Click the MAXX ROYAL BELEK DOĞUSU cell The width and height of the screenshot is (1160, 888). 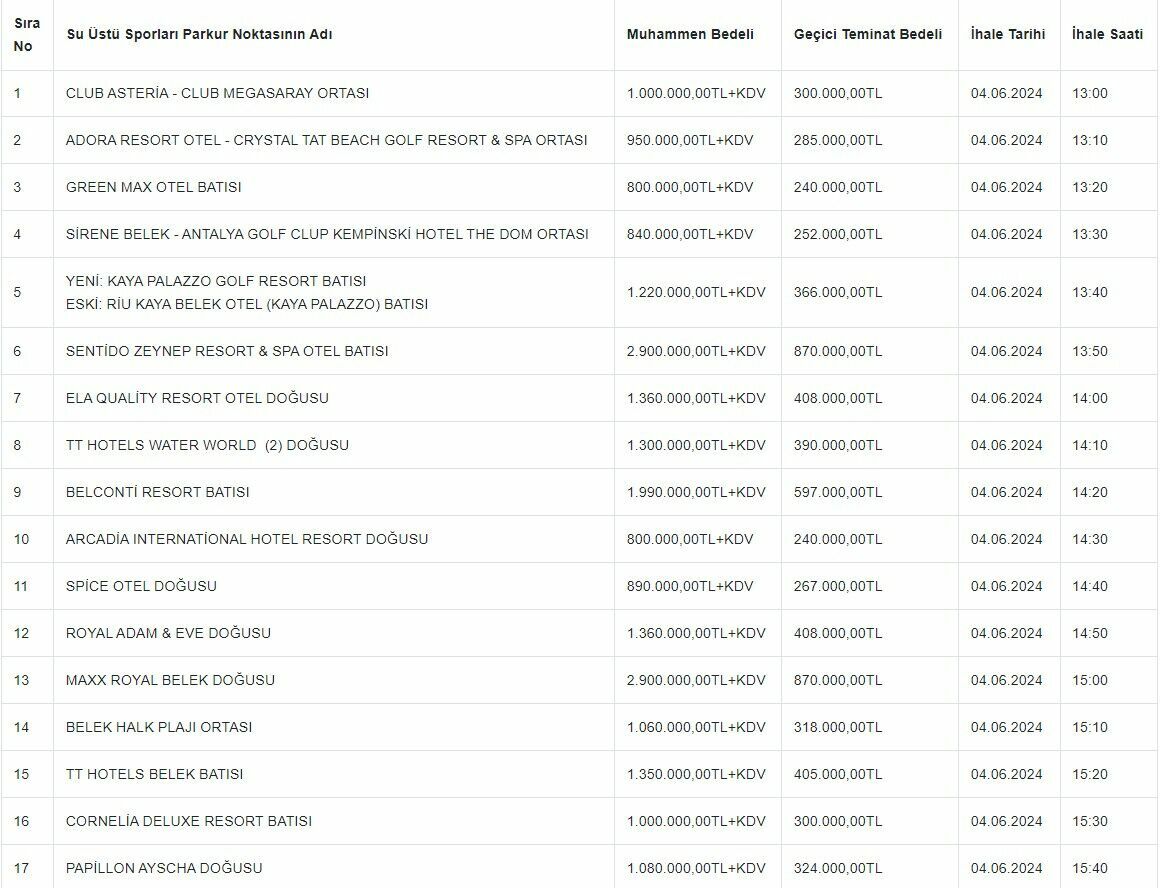pos(170,680)
